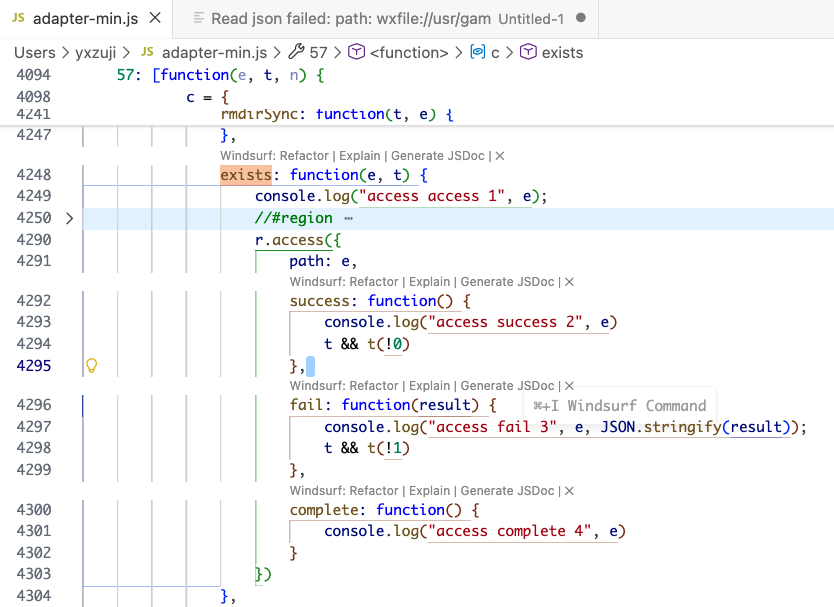Open lightbulb code actions on line 4295

(x=91, y=365)
